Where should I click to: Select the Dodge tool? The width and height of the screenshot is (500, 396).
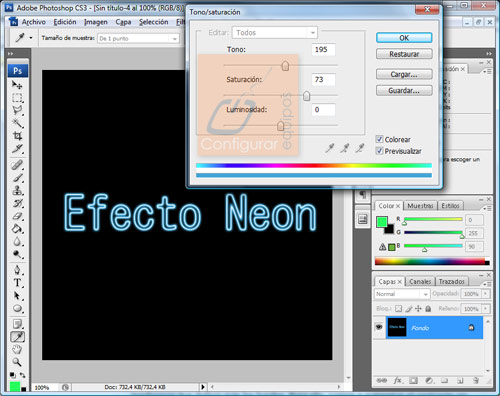[17, 254]
